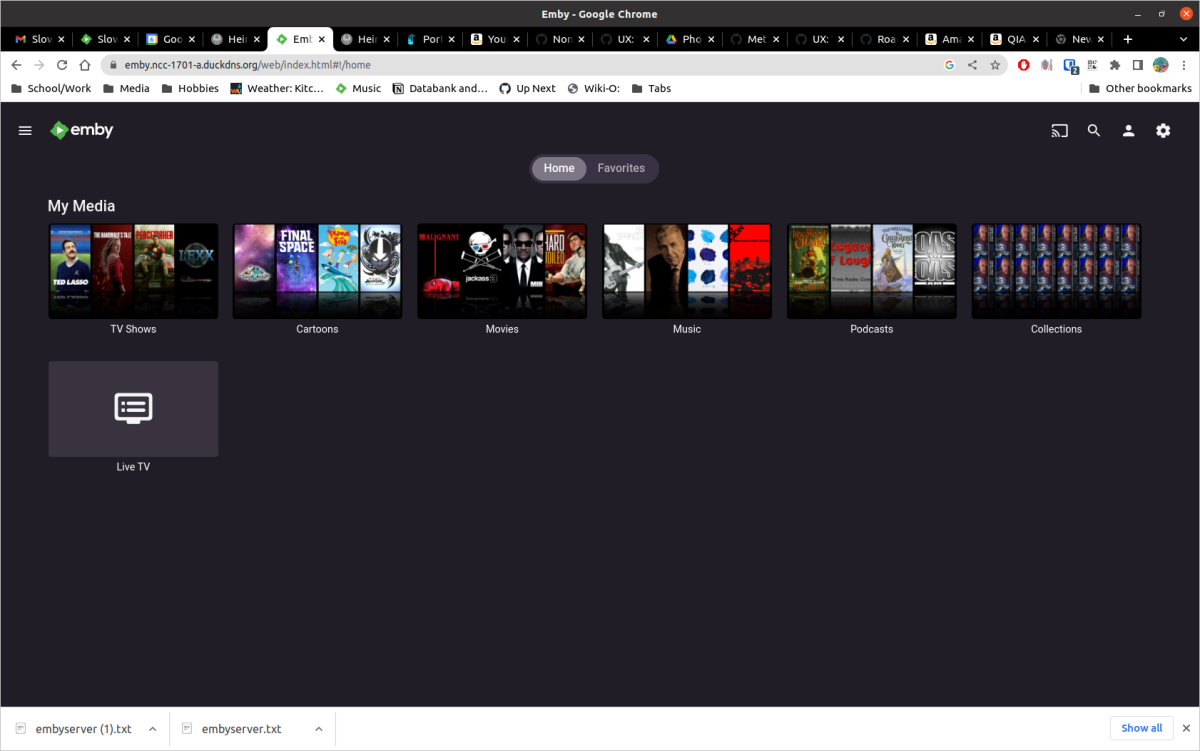1200x751 pixels.
Task: Close the active Emby tab
Action: [321, 39]
